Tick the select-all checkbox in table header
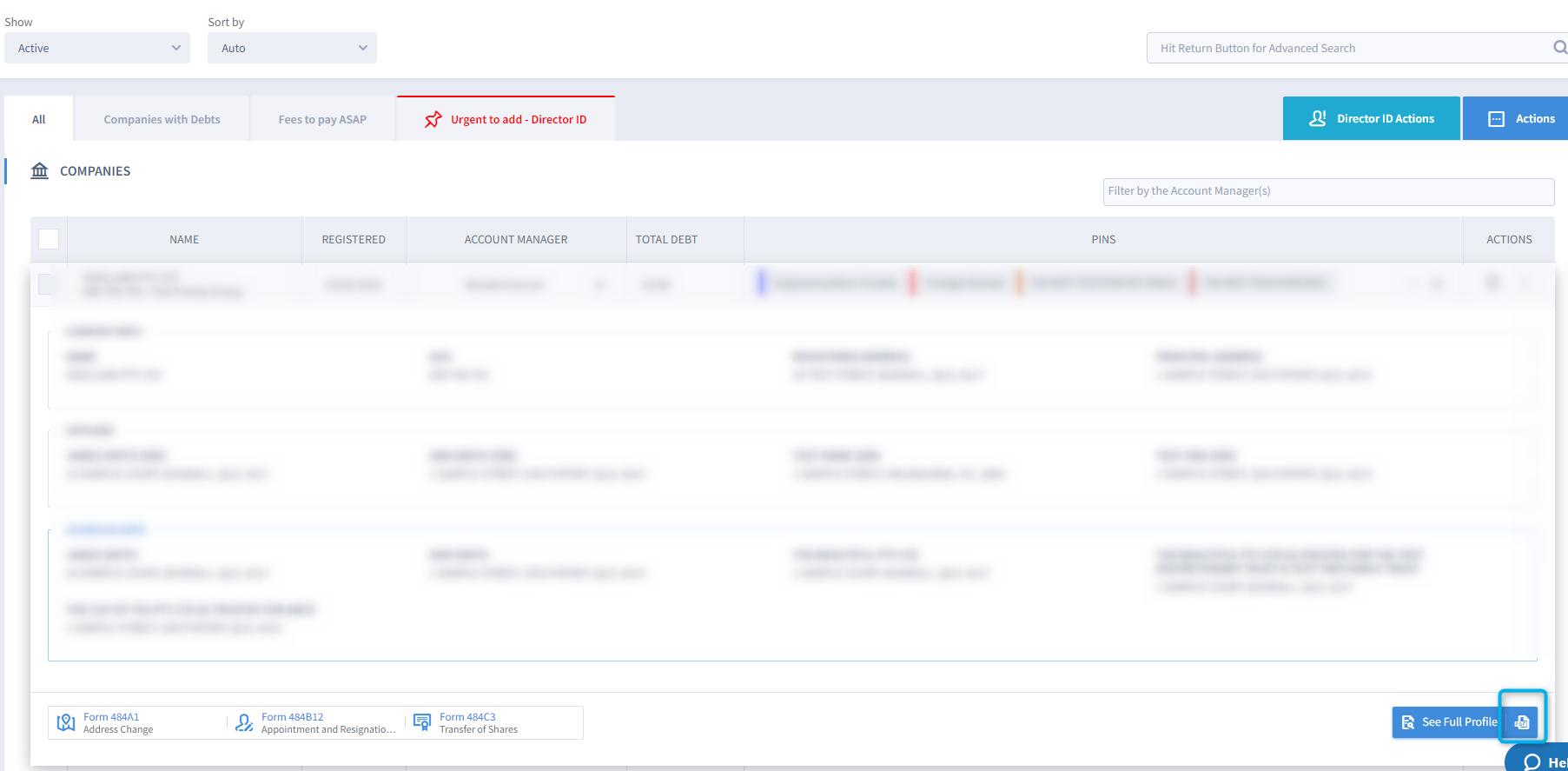 [49, 239]
